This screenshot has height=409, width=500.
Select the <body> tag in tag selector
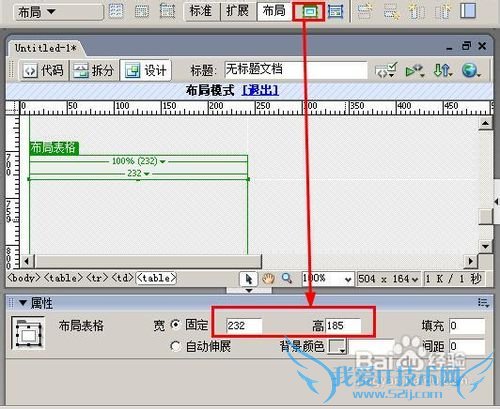[24, 278]
